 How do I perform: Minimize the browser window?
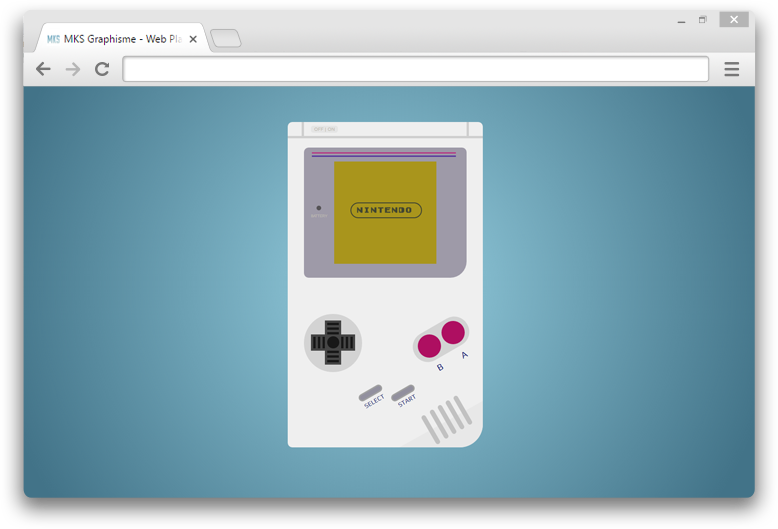click(681, 20)
